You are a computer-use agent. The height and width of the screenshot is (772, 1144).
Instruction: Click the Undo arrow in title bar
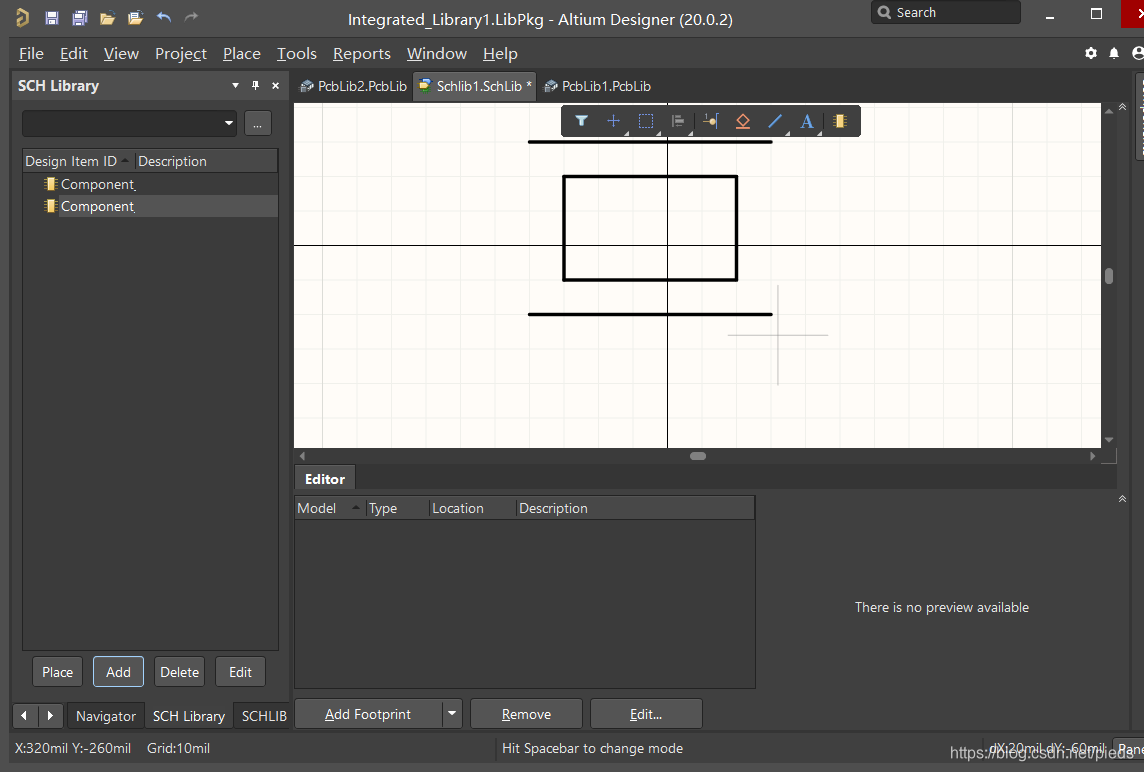click(164, 18)
